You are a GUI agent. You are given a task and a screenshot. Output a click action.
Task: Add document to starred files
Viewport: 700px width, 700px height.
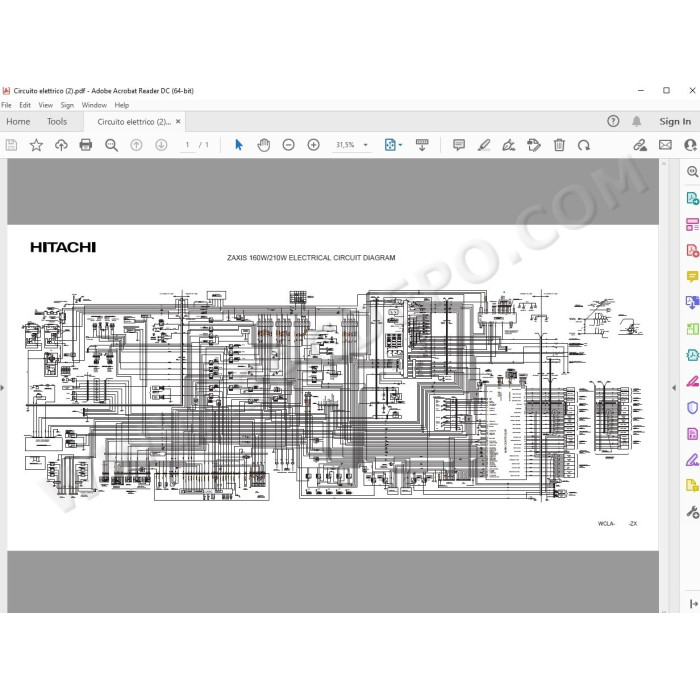(x=36, y=145)
